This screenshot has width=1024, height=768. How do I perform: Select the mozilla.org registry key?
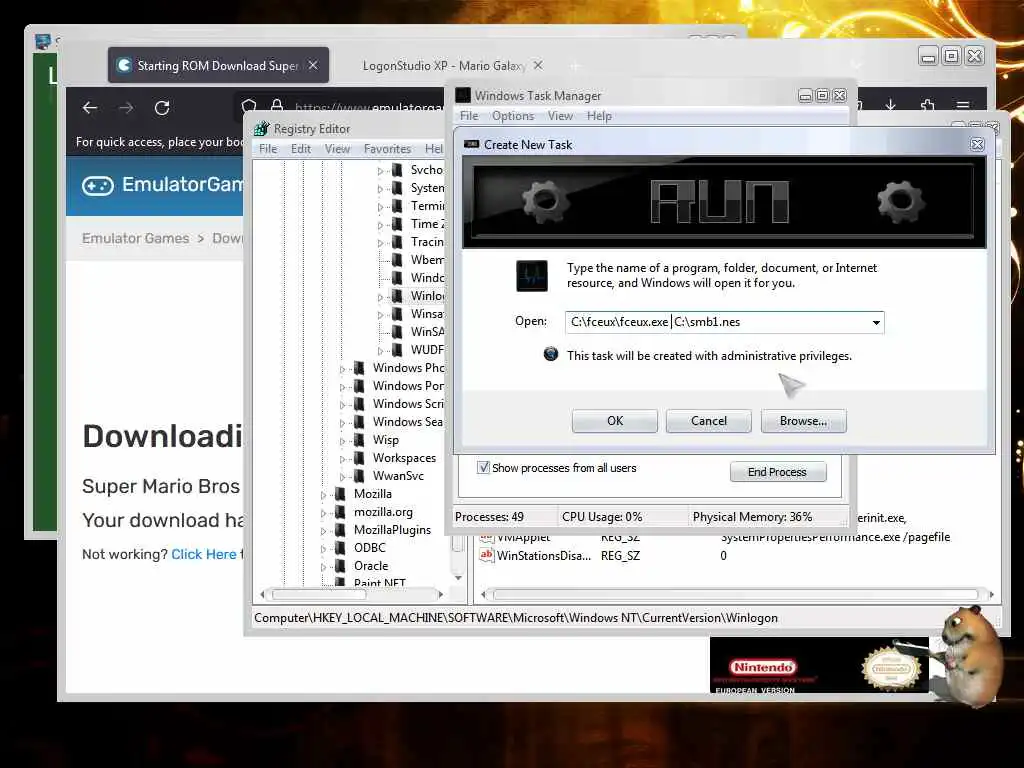[x=383, y=512]
